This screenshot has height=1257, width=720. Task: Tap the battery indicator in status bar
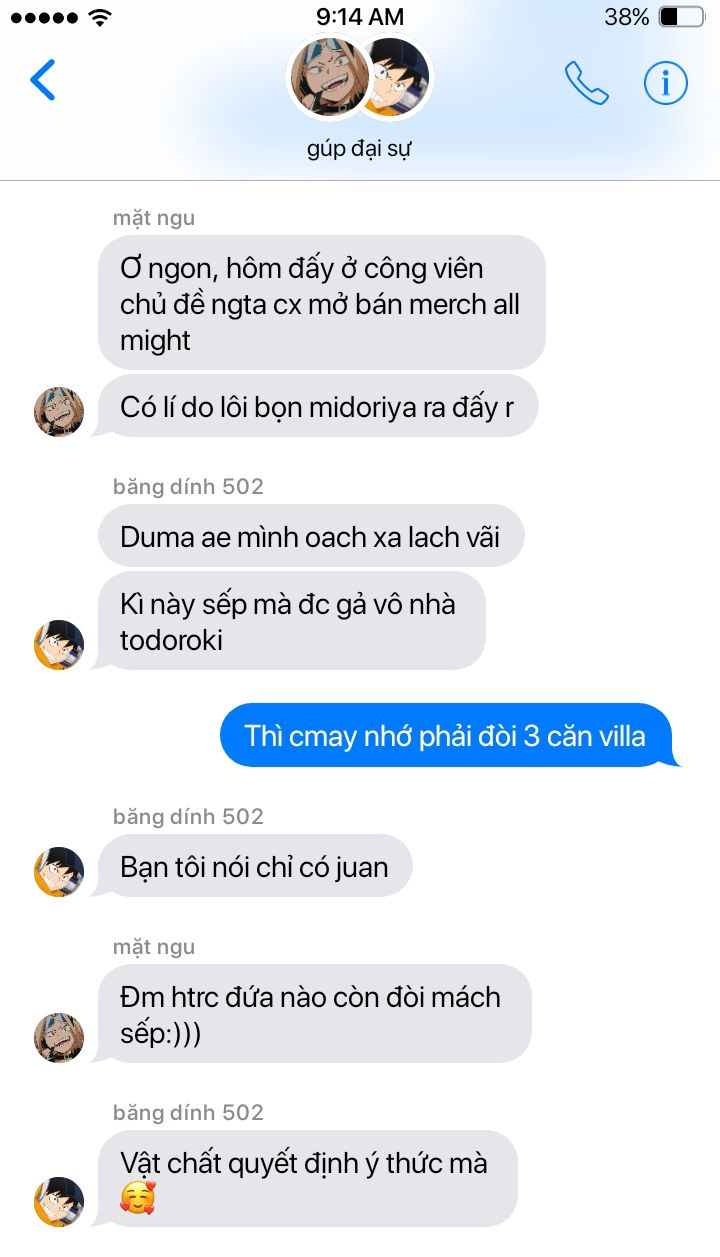coord(681,17)
